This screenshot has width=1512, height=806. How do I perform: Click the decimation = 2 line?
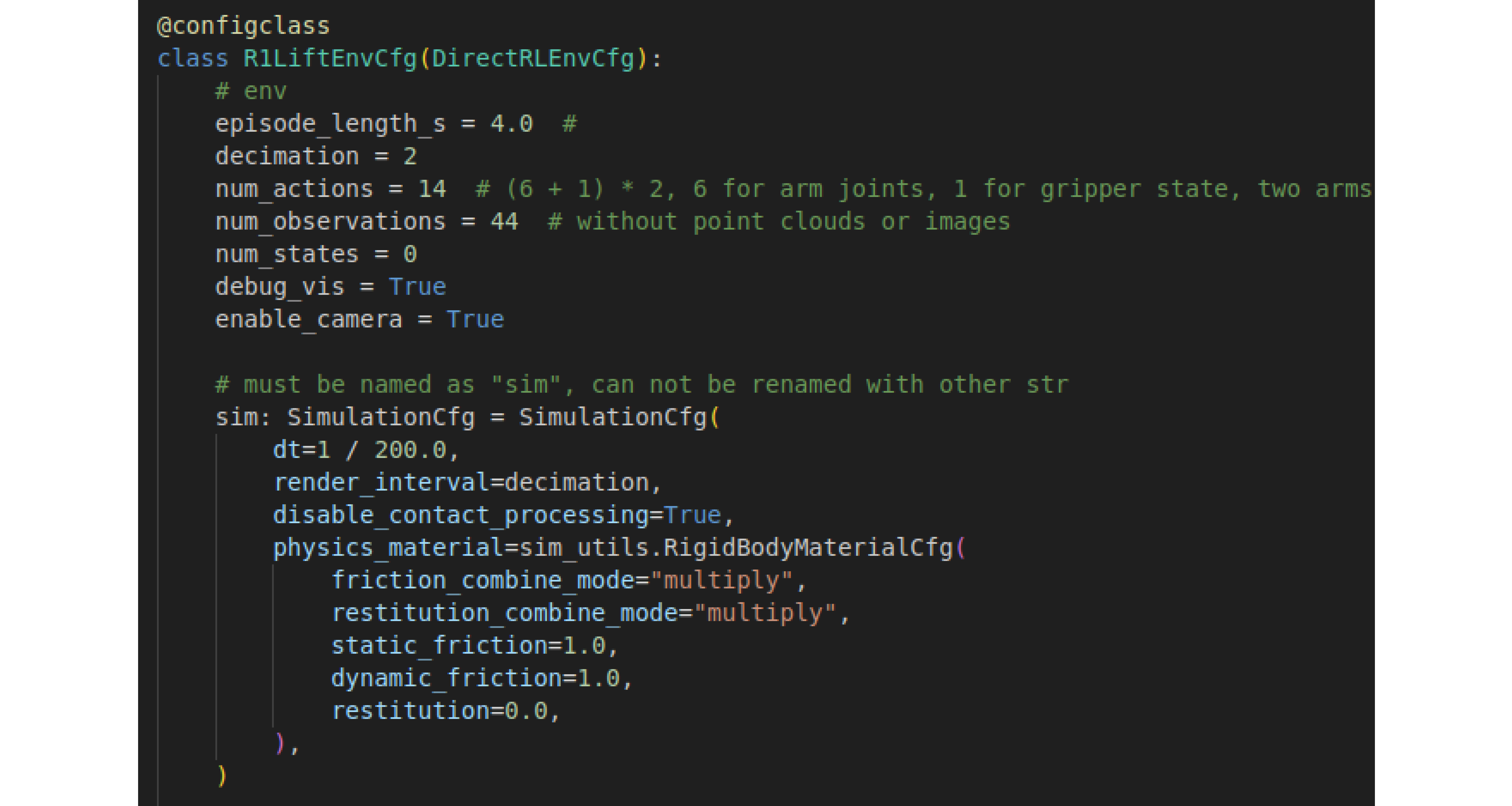click(316, 157)
